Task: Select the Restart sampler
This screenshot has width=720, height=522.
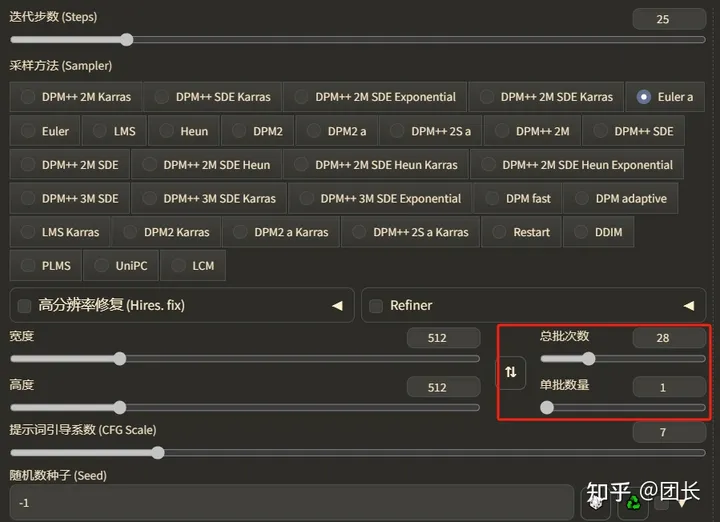Action: [x=521, y=232]
